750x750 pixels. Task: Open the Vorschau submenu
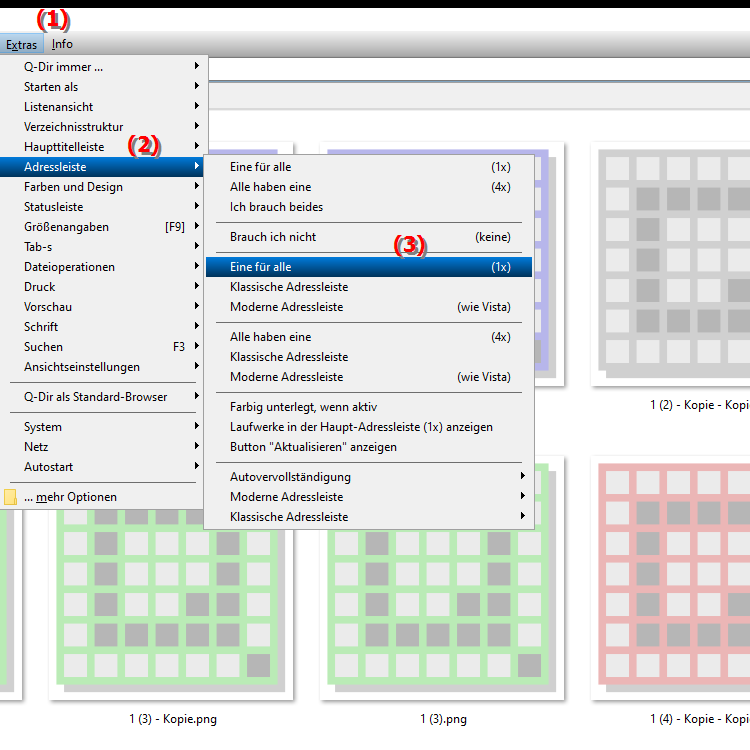click(103, 307)
